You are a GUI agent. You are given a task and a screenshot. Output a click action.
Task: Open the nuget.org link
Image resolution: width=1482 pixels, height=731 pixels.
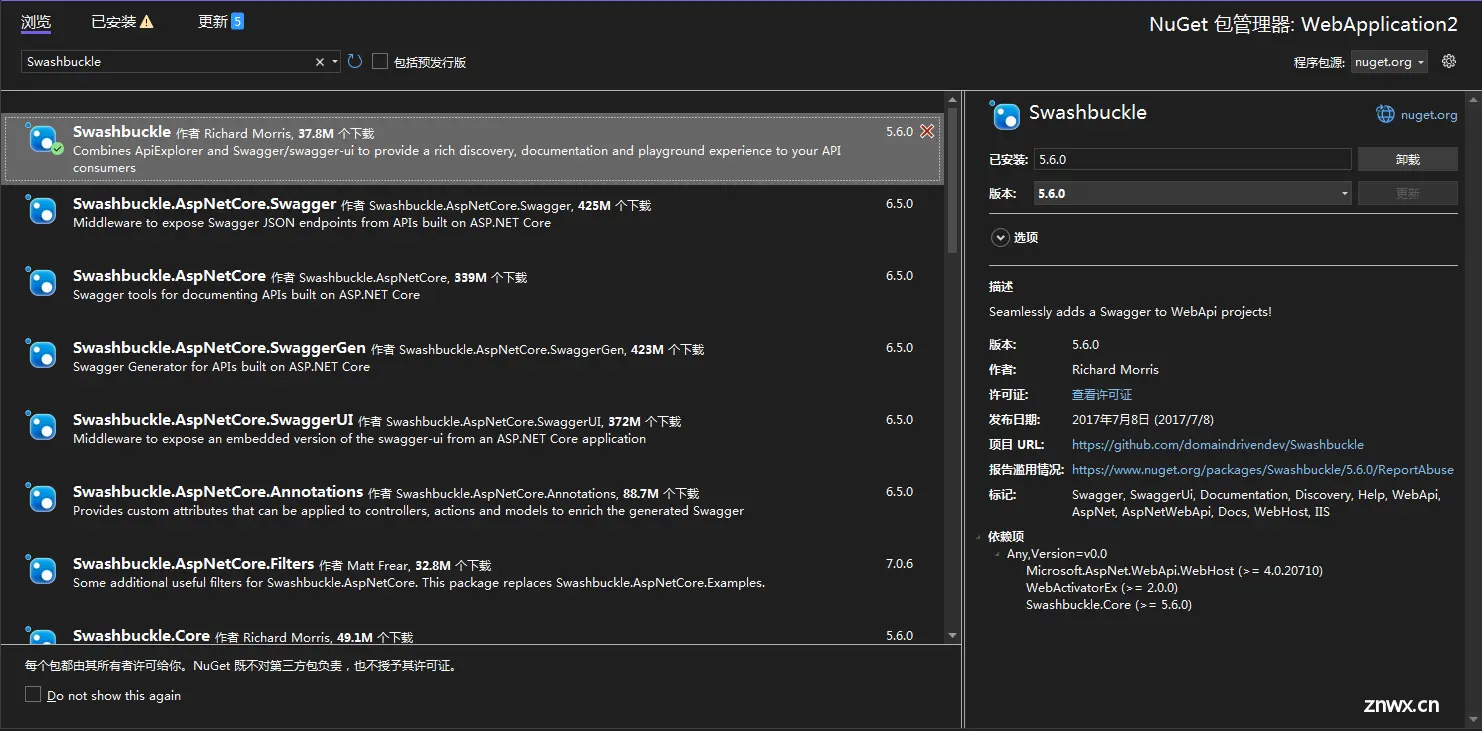click(x=1429, y=115)
